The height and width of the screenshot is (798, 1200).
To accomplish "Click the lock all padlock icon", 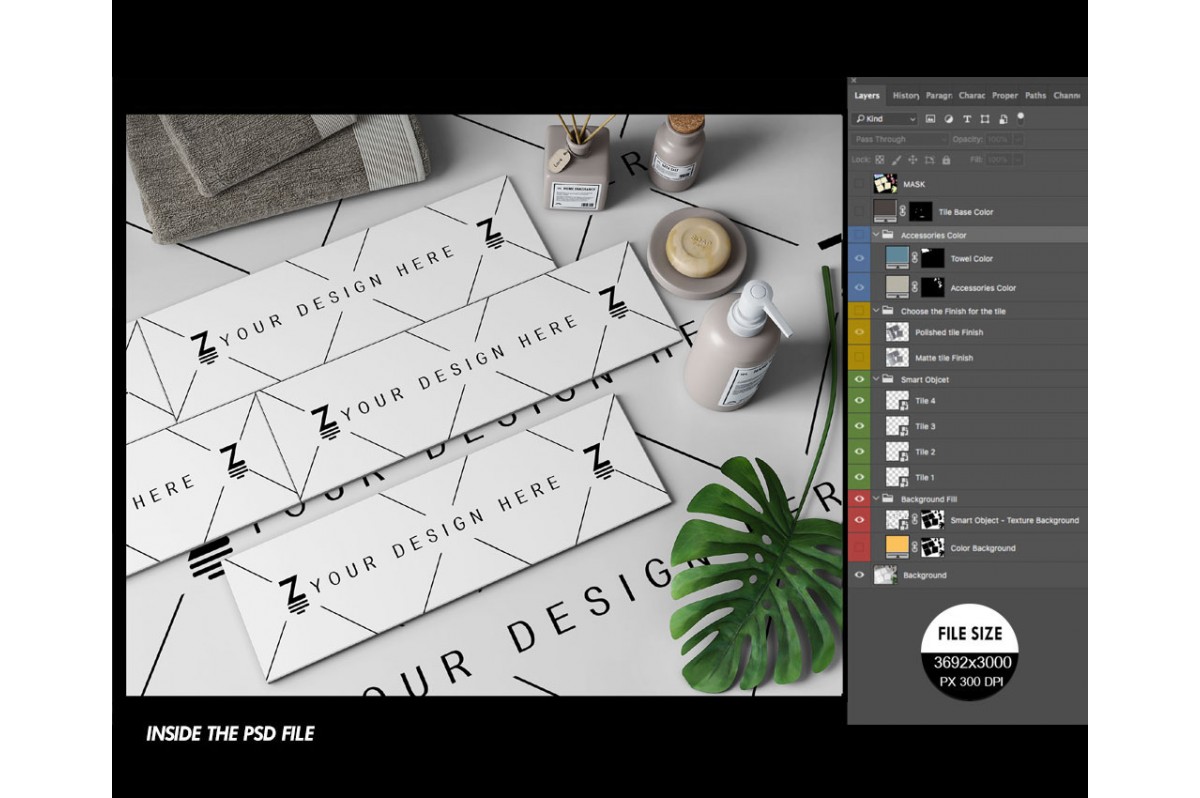I will 946,160.
